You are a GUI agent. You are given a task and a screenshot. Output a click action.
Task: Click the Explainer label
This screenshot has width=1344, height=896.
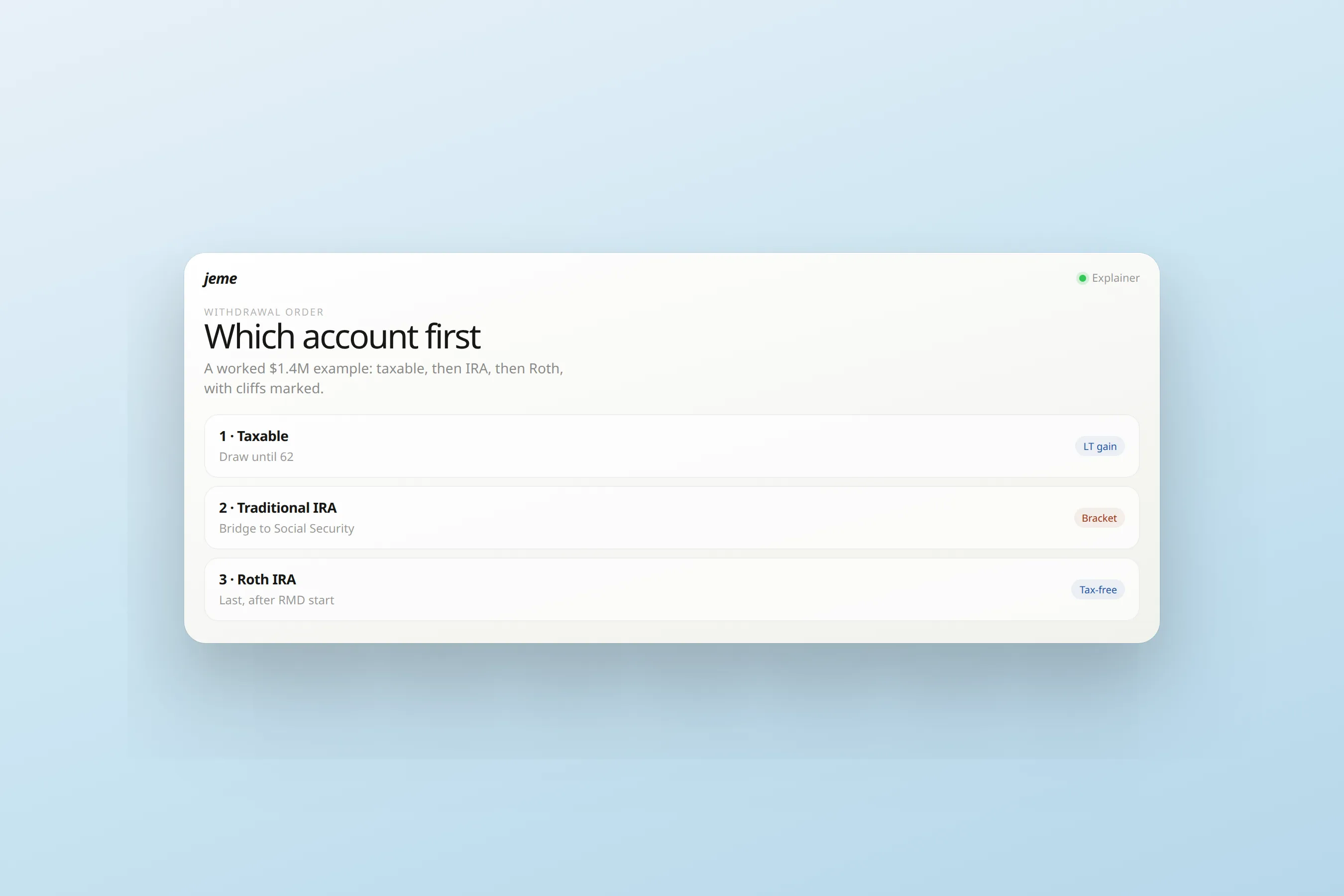[1116, 278]
